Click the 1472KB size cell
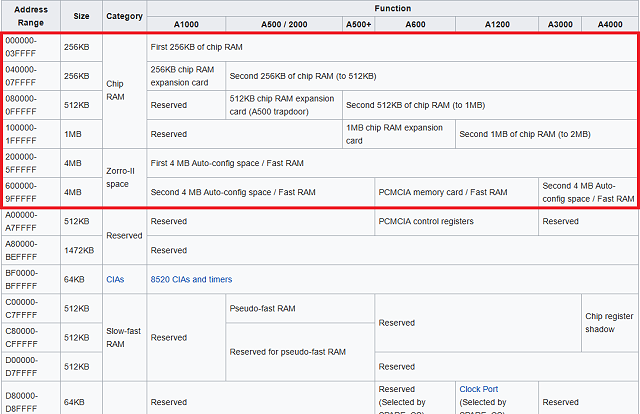Viewport: 640px width, 414px height. point(81,250)
